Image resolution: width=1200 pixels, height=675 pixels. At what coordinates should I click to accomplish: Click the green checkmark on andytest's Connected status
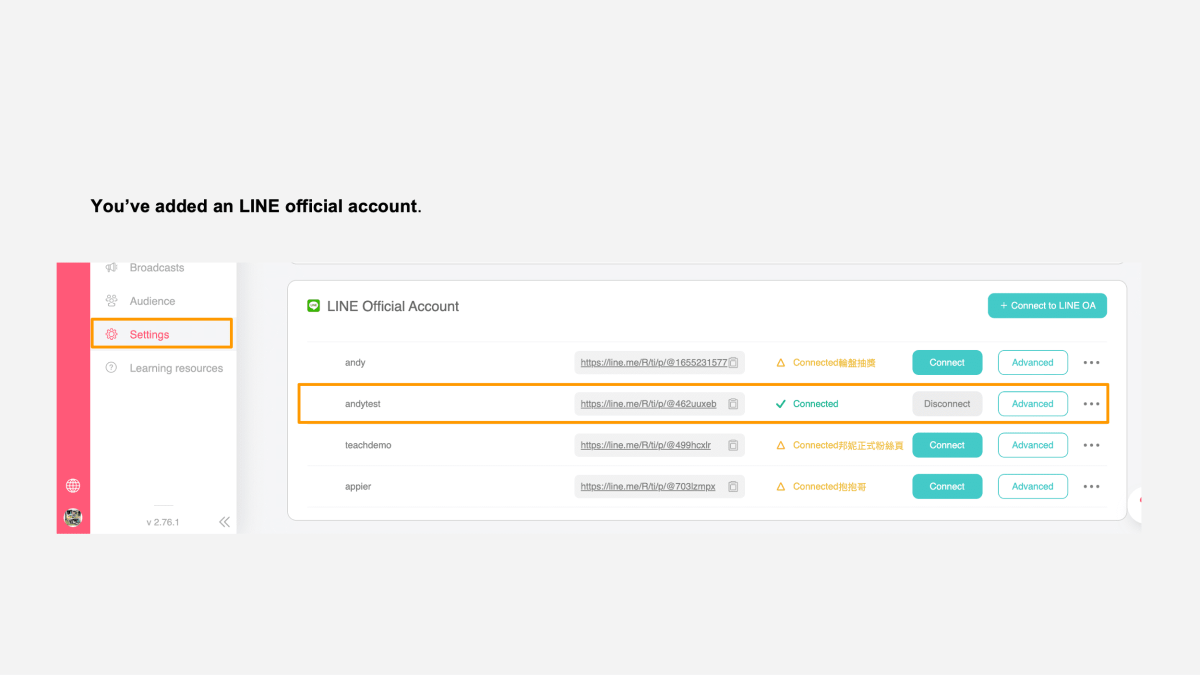781,403
